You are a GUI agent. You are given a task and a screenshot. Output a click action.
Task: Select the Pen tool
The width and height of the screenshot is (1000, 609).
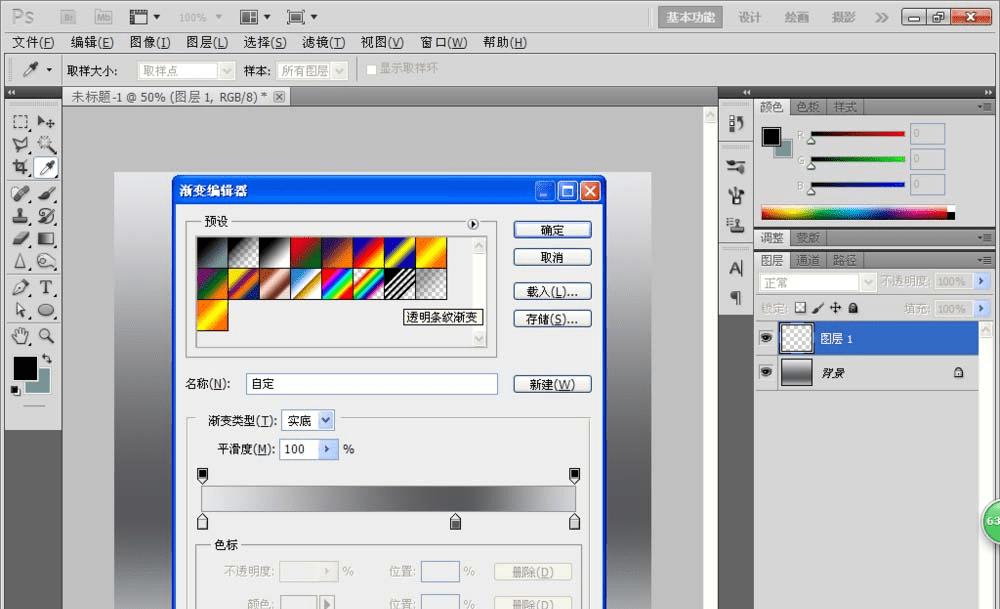(x=20, y=288)
